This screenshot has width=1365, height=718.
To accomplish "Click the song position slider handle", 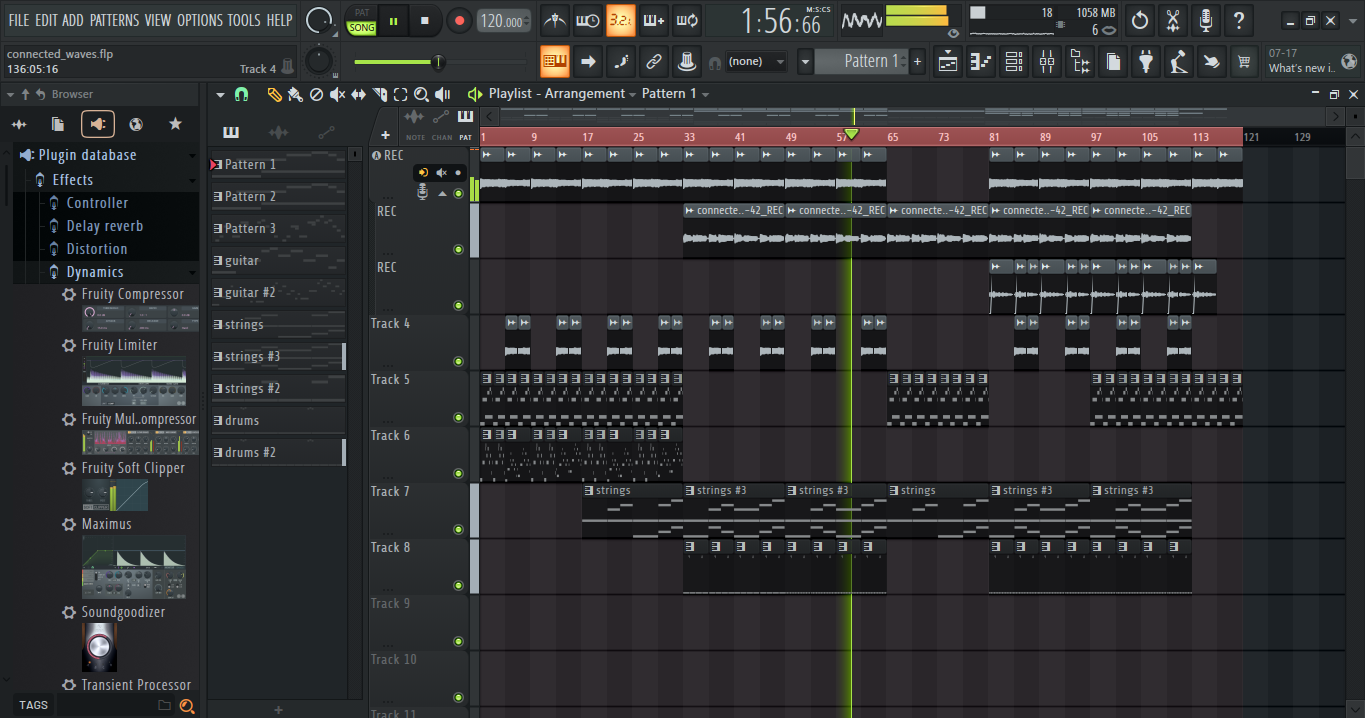I will point(437,62).
